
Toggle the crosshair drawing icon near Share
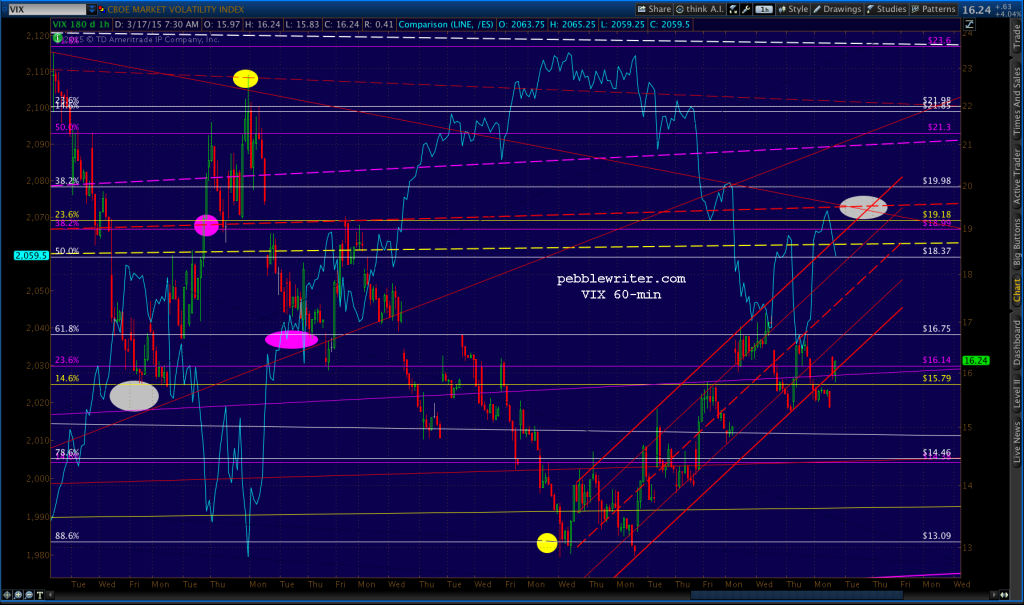pyautogui.click(x=733, y=8)
